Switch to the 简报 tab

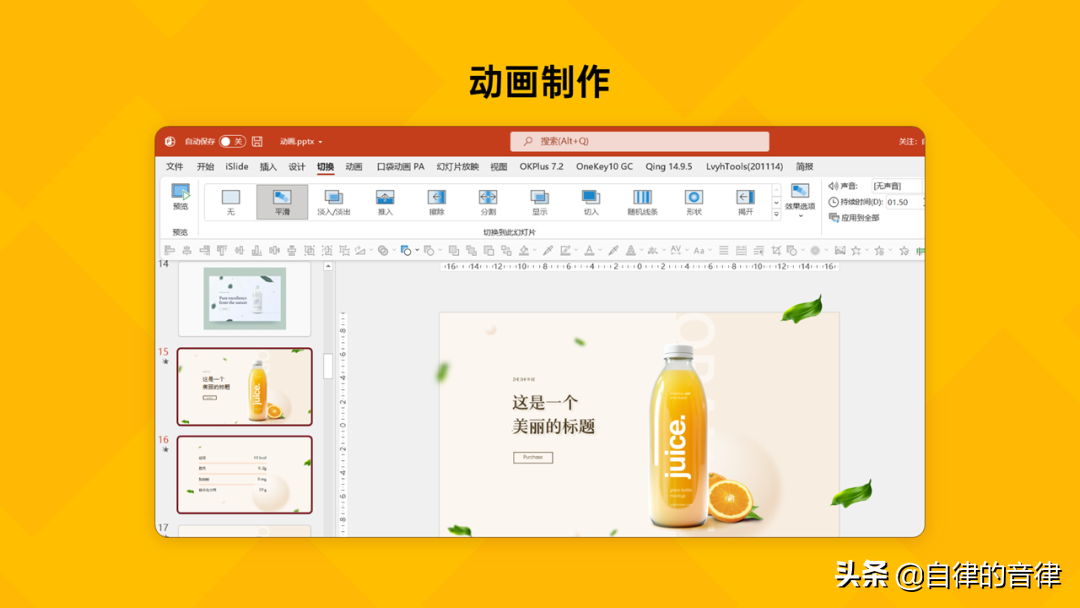coord(804,167)
